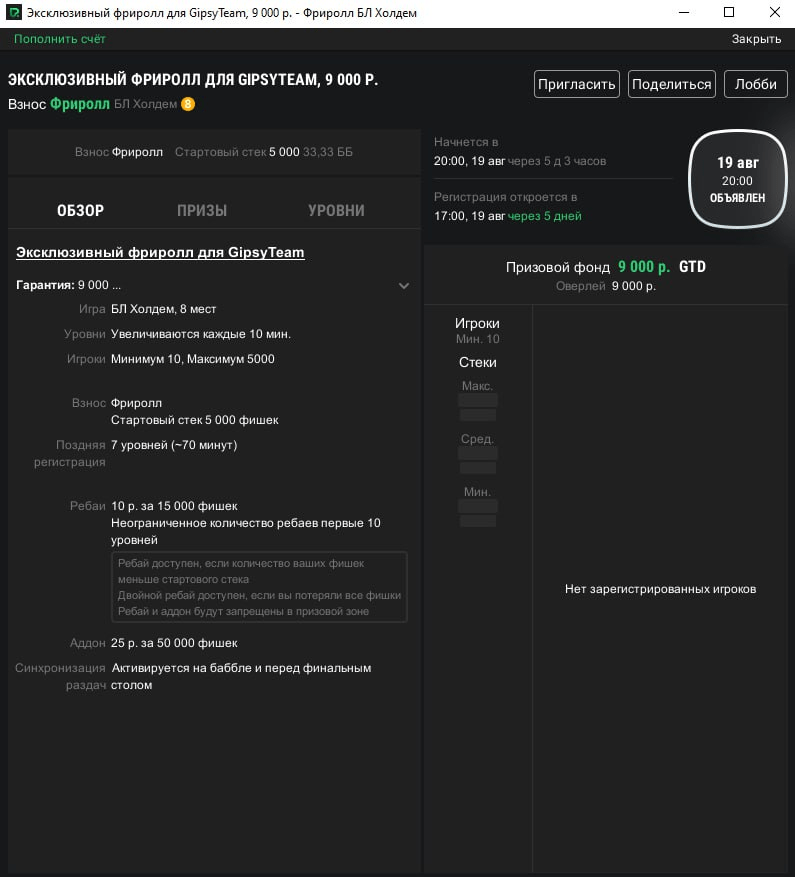Maximize the tournament window

coord(729,12)
